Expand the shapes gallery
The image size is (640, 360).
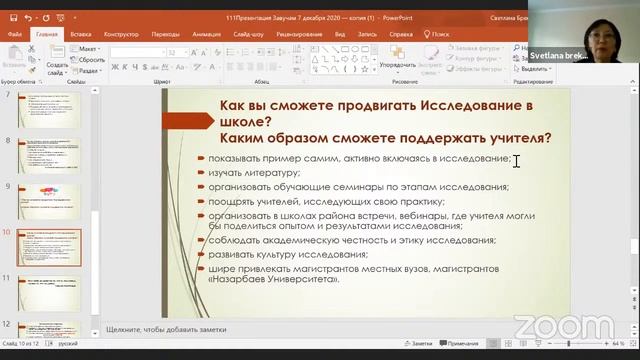(x=374, y=69)
